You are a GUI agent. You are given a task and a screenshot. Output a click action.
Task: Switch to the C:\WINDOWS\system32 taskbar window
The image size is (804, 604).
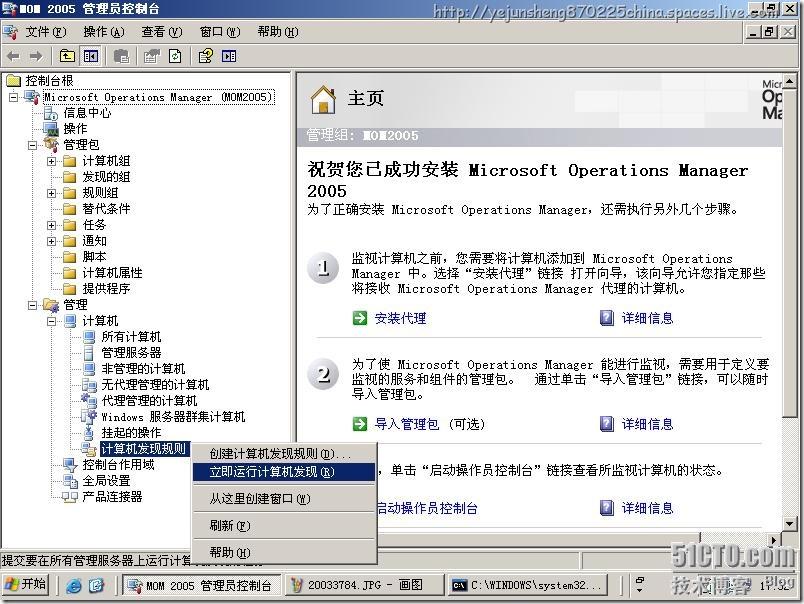[x=528, y=585]
